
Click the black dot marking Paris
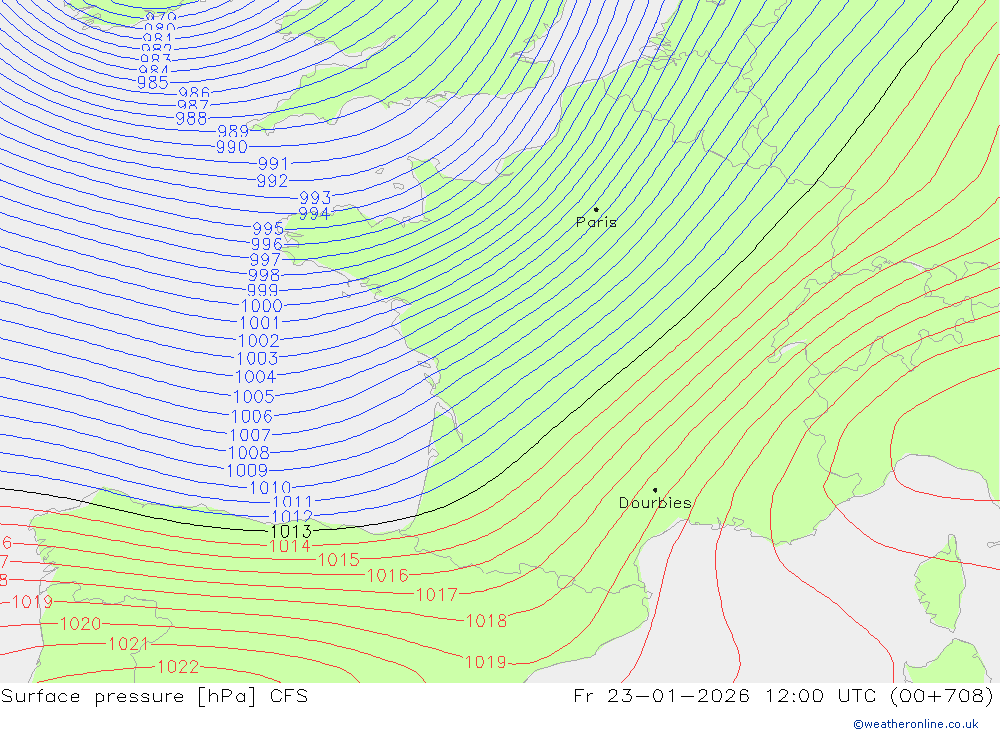click(596, 209)
